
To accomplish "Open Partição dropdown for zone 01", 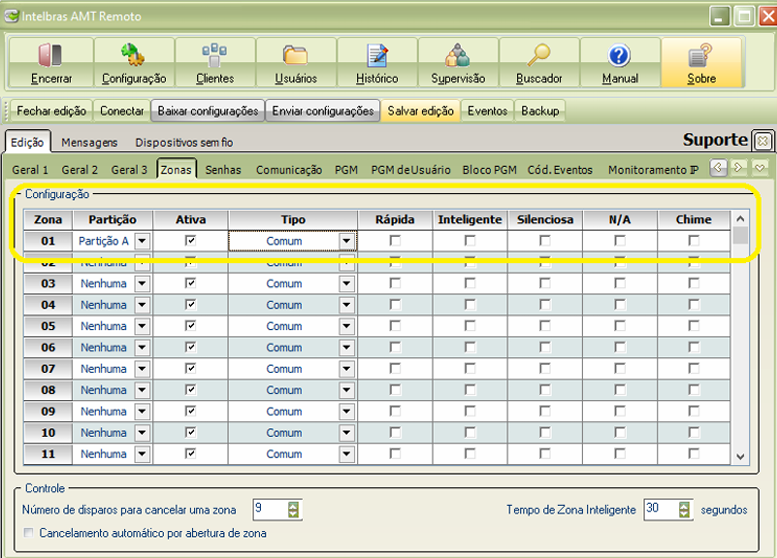I will pos(142,241).
